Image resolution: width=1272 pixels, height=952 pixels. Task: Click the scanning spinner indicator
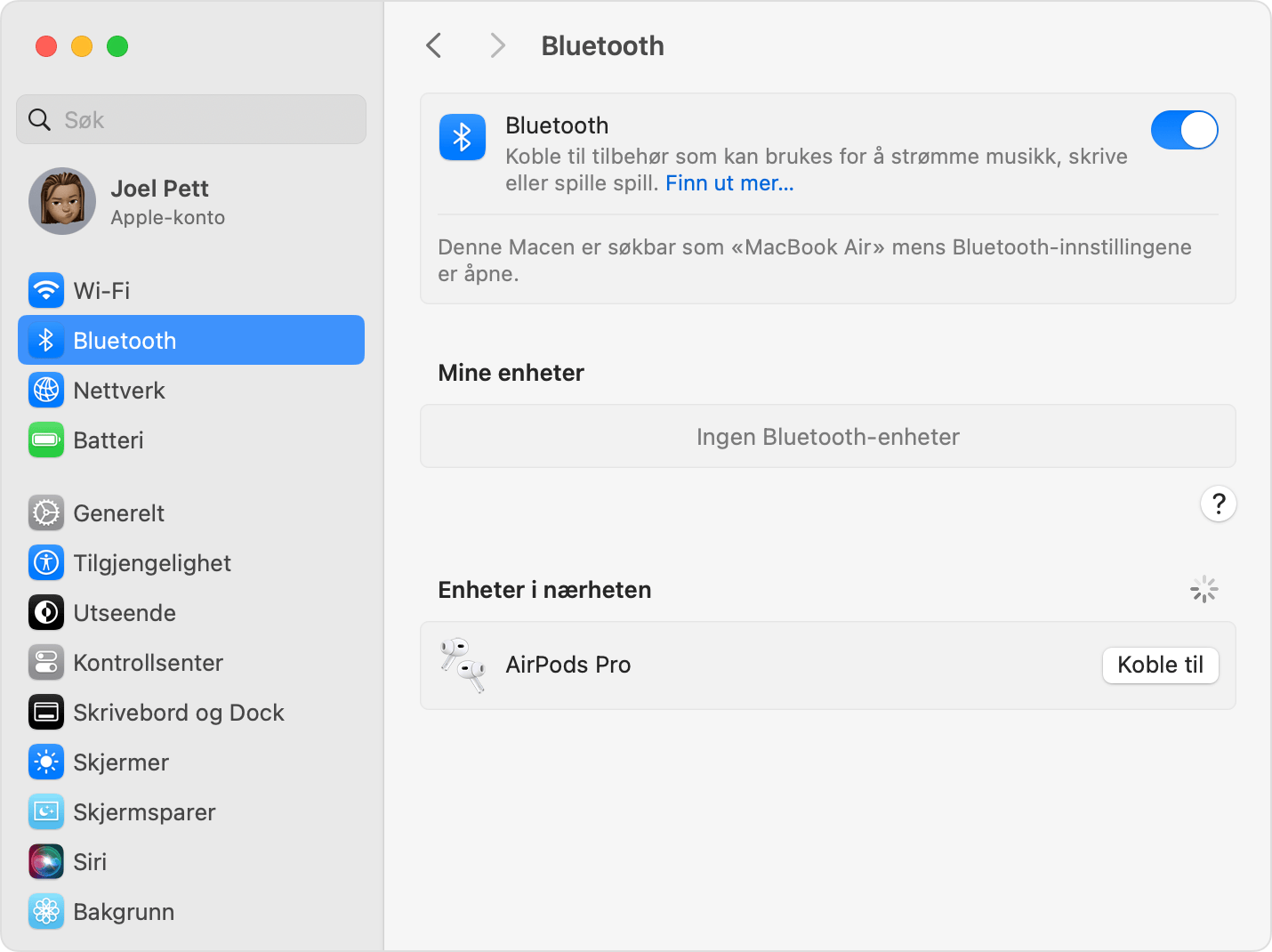(1204, 589)
